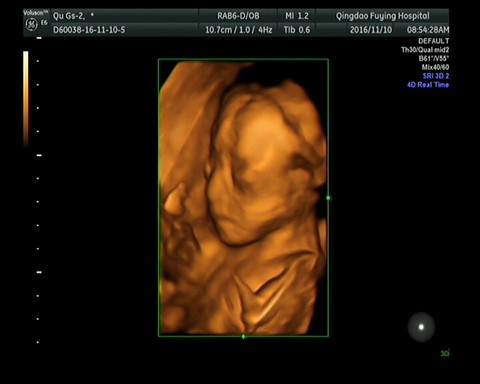The height and width of the screenshot is (384, 480).
Task: Select the MI 1.2 indicator
Action: click(x=297, y=16)
